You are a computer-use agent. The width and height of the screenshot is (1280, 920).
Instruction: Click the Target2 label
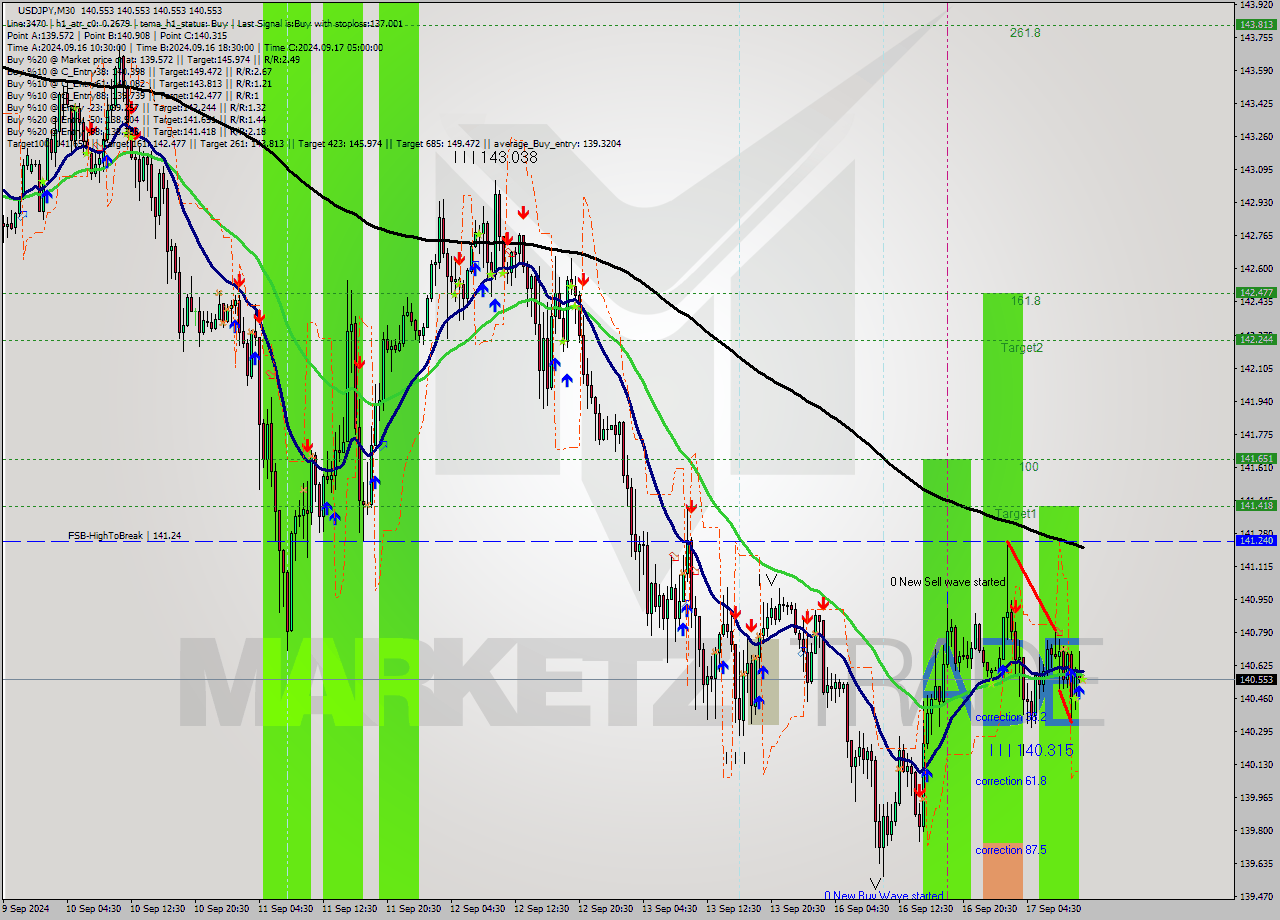[1022, 347]
